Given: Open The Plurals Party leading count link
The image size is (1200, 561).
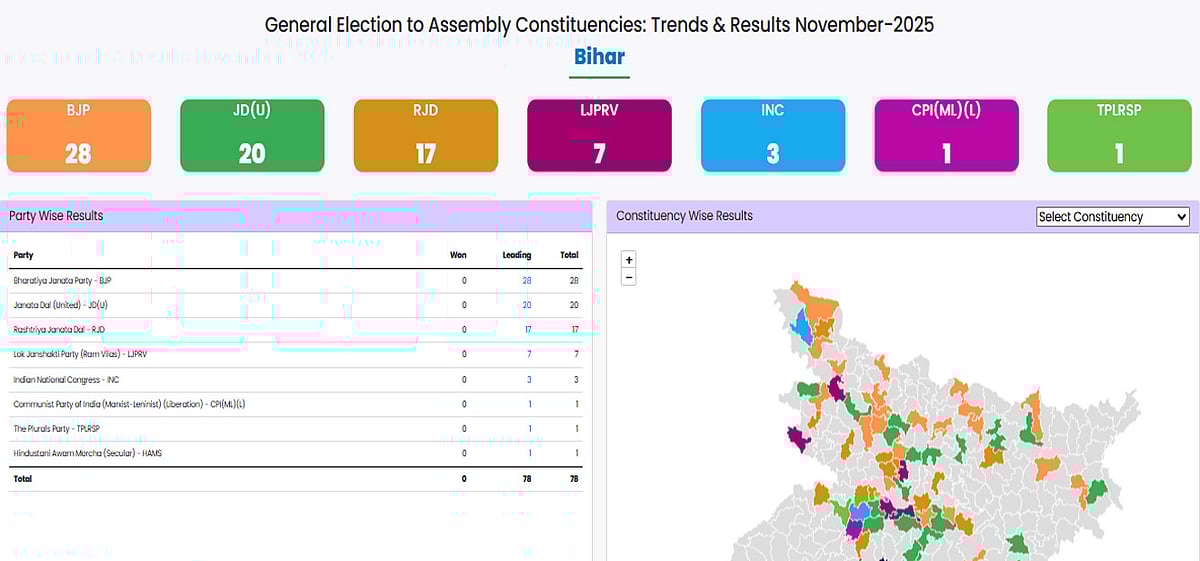Looking at the screenshot, I should (529, 429).
